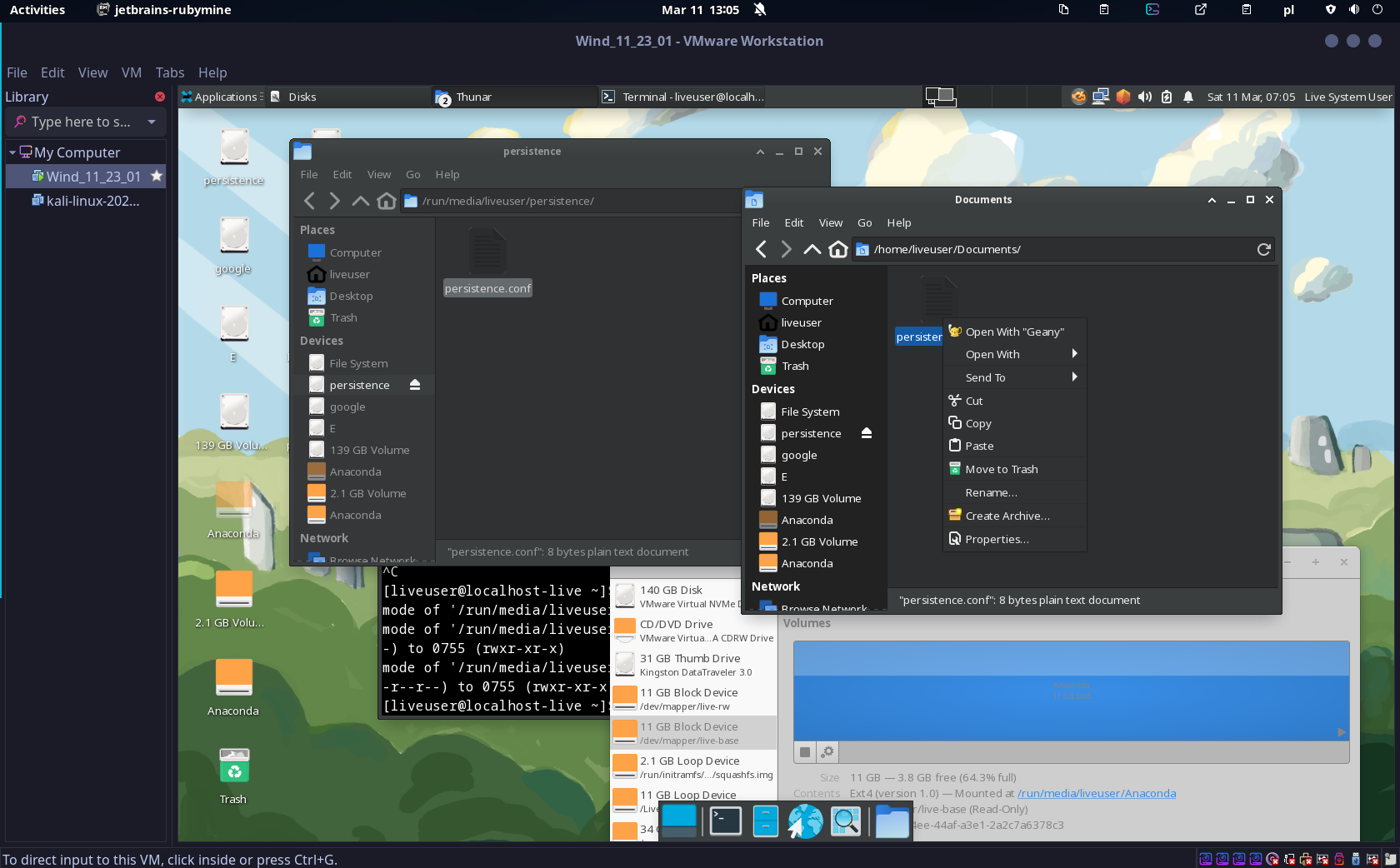The height and width of the screenshot is (868, 1400).
Task: Expand Open With submenu
Action: point(1015,354)
